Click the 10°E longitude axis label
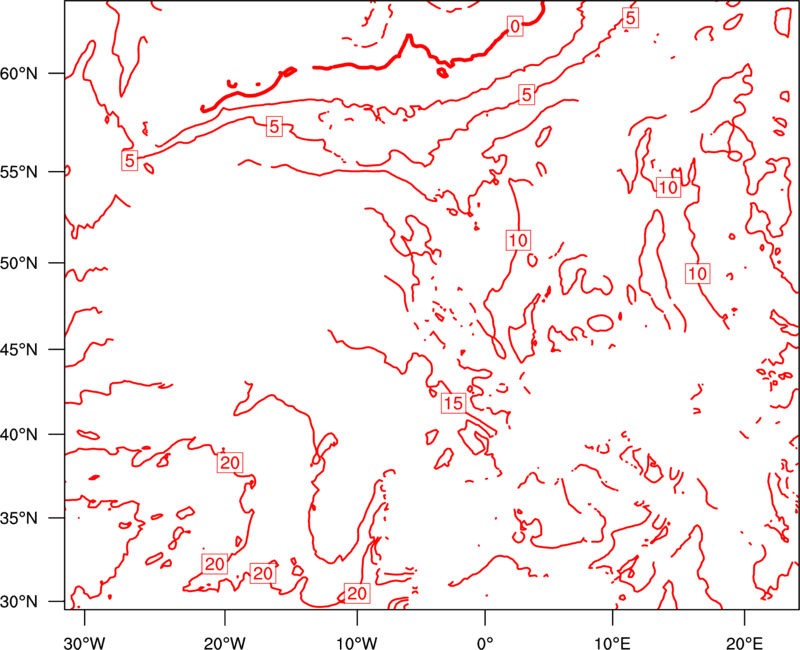 pyautogui.click(x=612, y=642)
